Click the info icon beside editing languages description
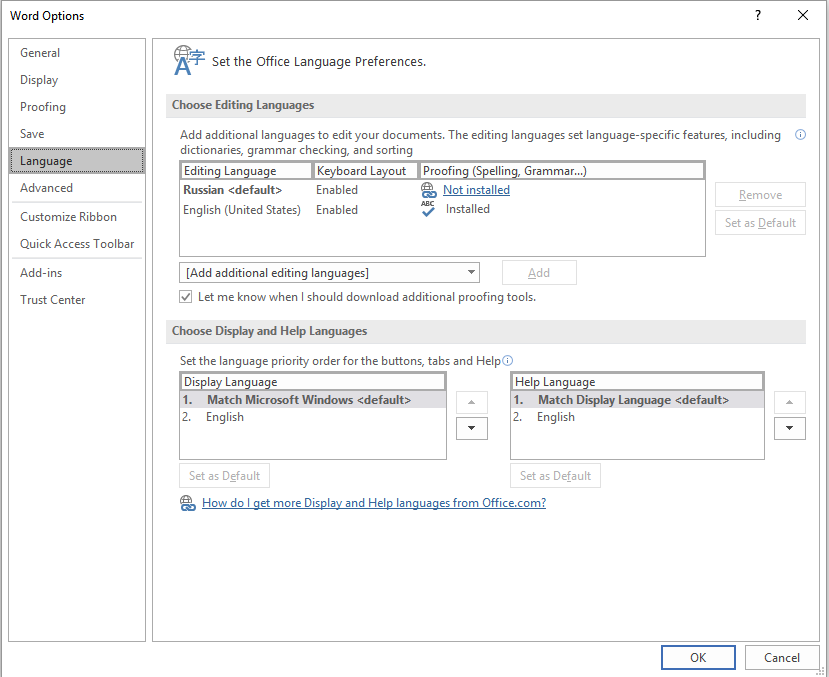The image size is (829, 677). (x=800, y=135)
